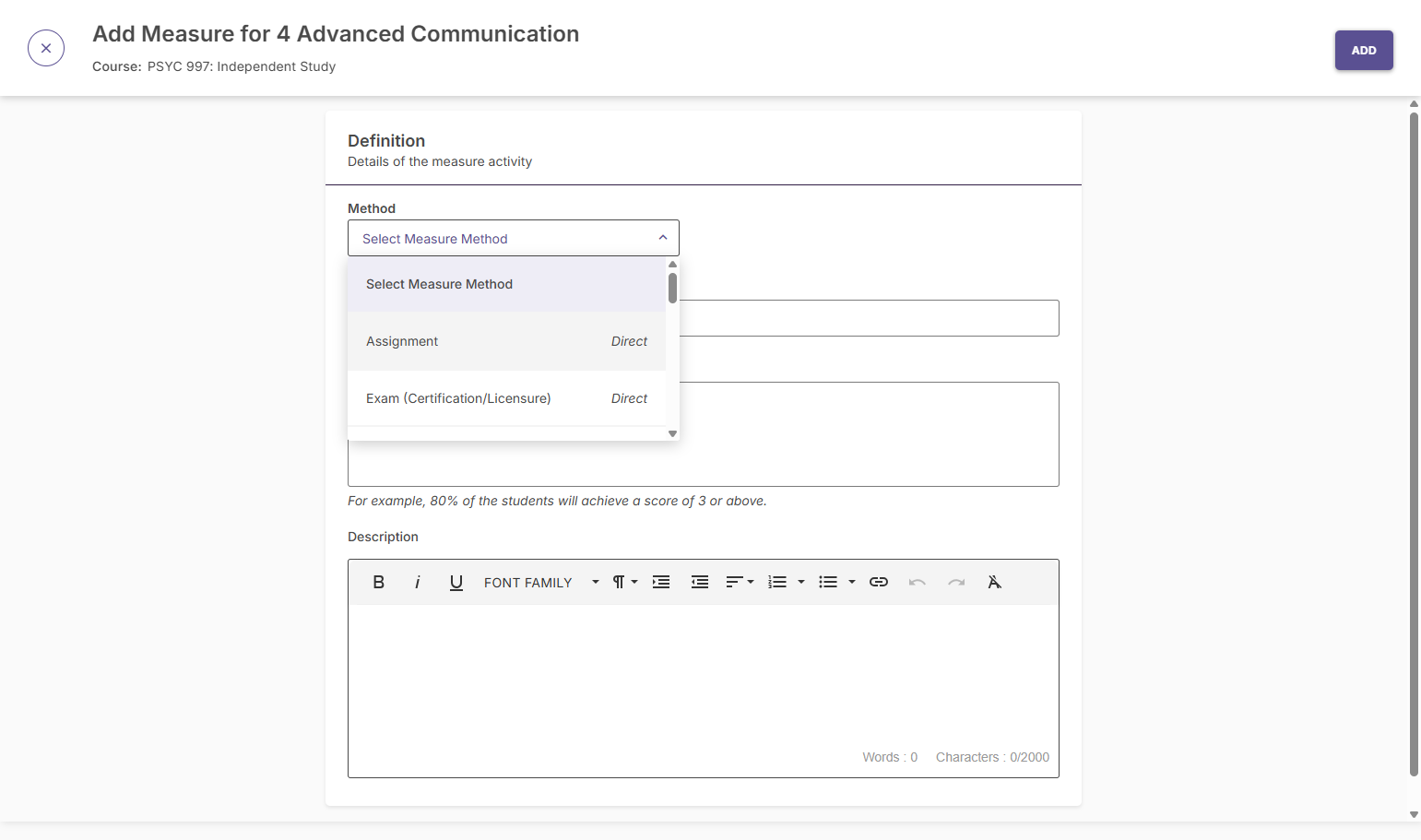Collapse the Select Measure Method combo box
This screenshot has width=1421, height=840.
pos(514,238)
